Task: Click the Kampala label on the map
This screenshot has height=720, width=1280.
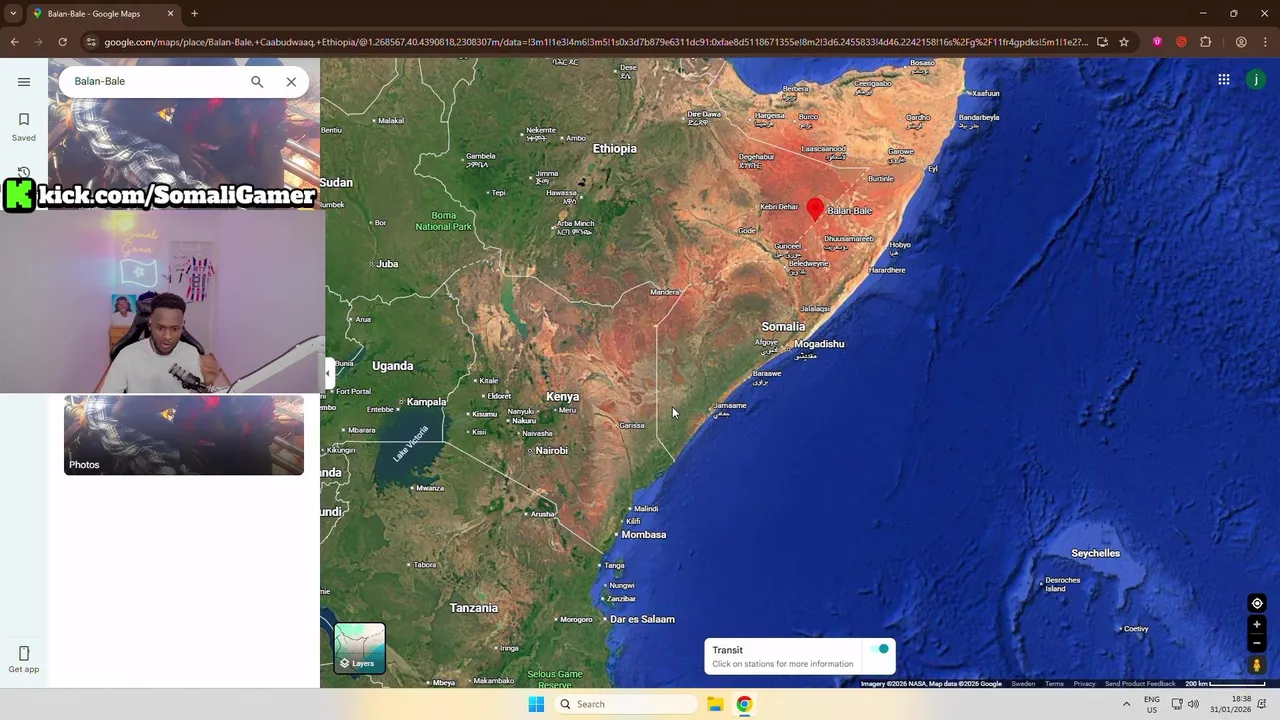Action: click(x=426, y=402)
